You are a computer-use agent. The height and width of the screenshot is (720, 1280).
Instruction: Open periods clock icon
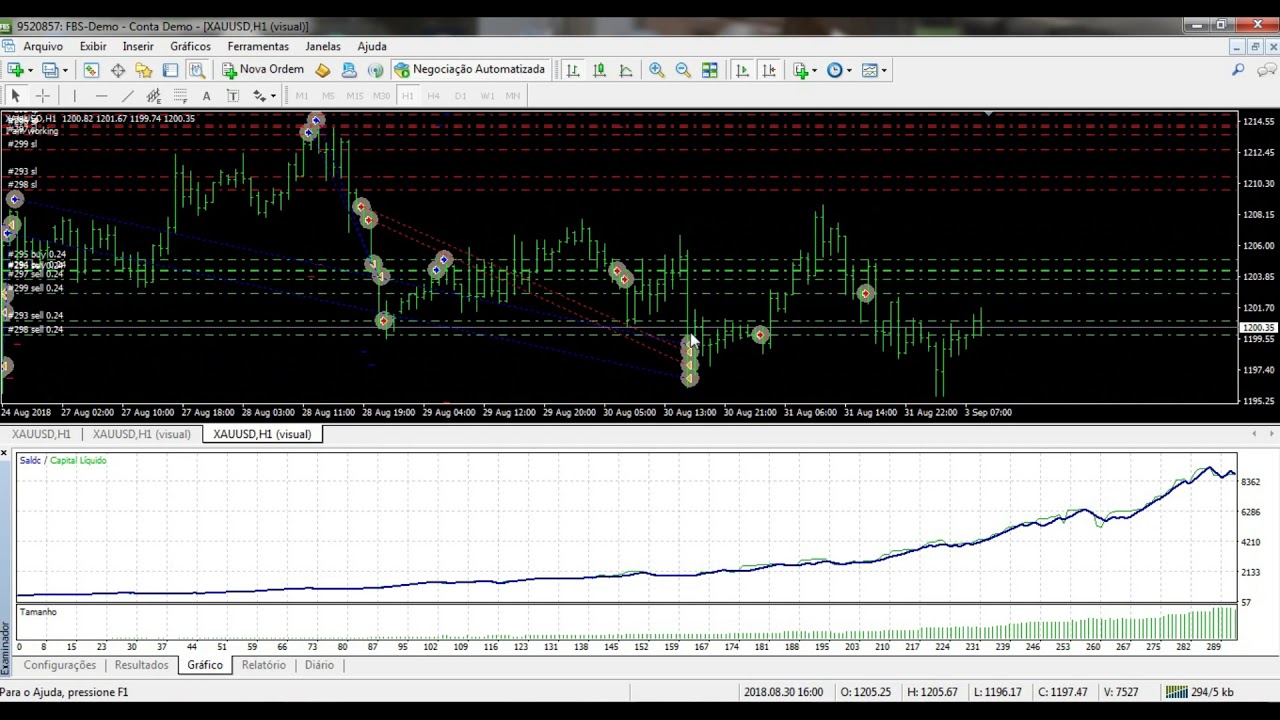coord(834,70)
